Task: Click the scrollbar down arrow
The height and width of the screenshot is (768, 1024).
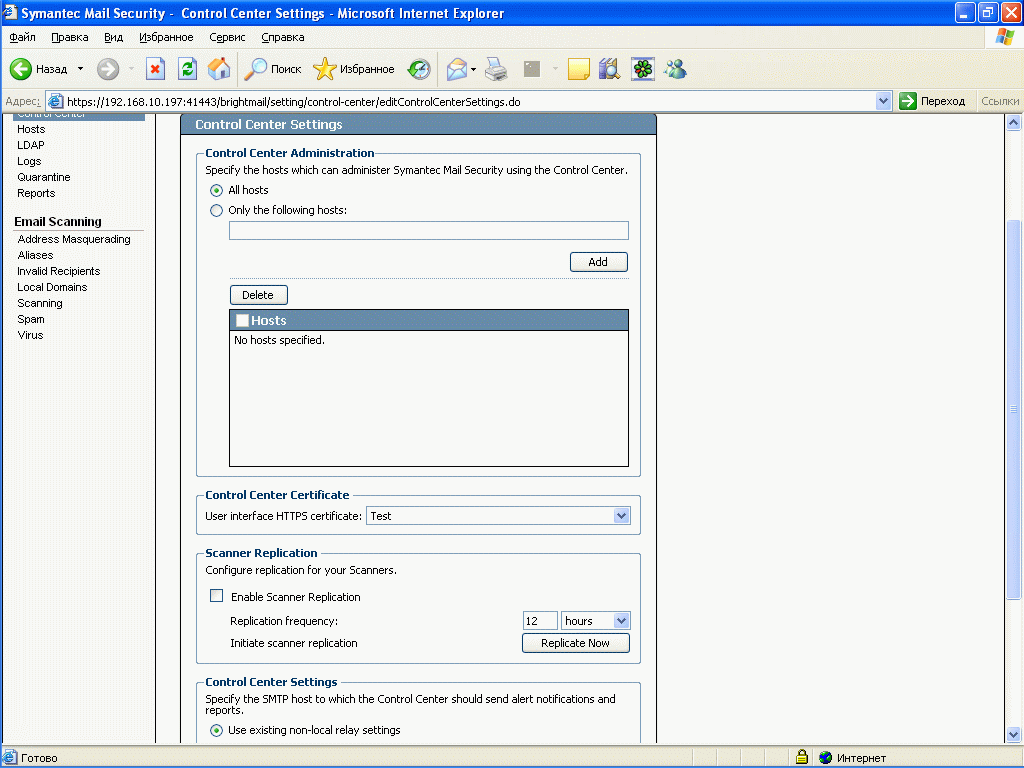Action: (x=1013, y=734)
